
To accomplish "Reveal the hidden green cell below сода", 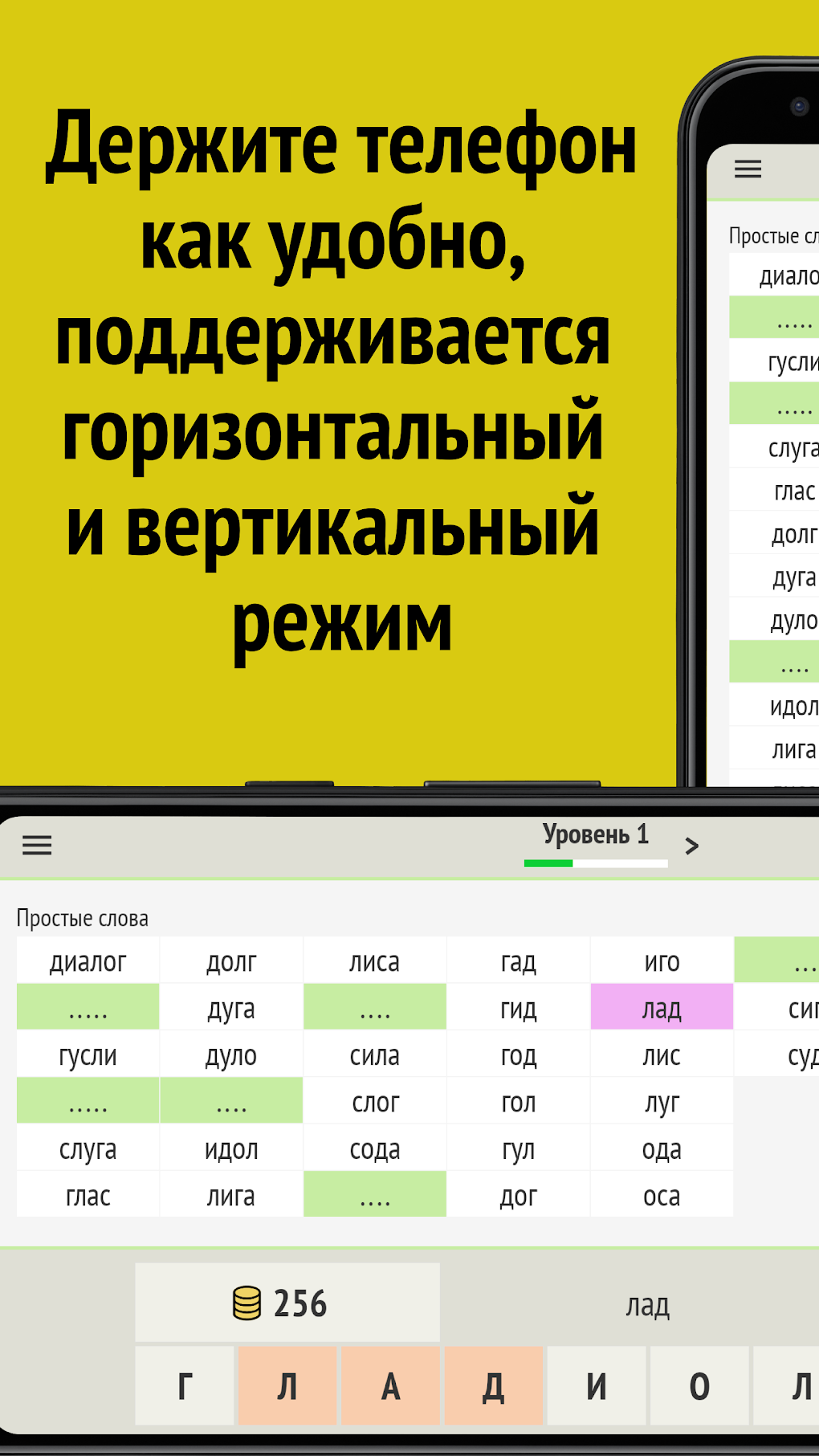I will pyautogui.click(x=375, y=1195).
